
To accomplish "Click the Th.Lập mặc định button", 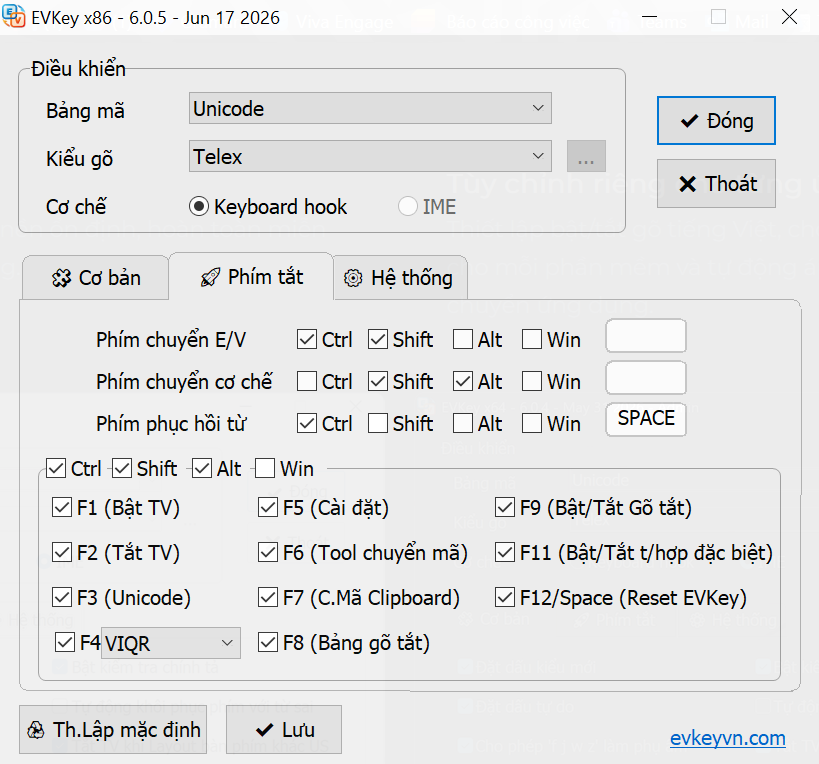I will [x=113, y=730].
